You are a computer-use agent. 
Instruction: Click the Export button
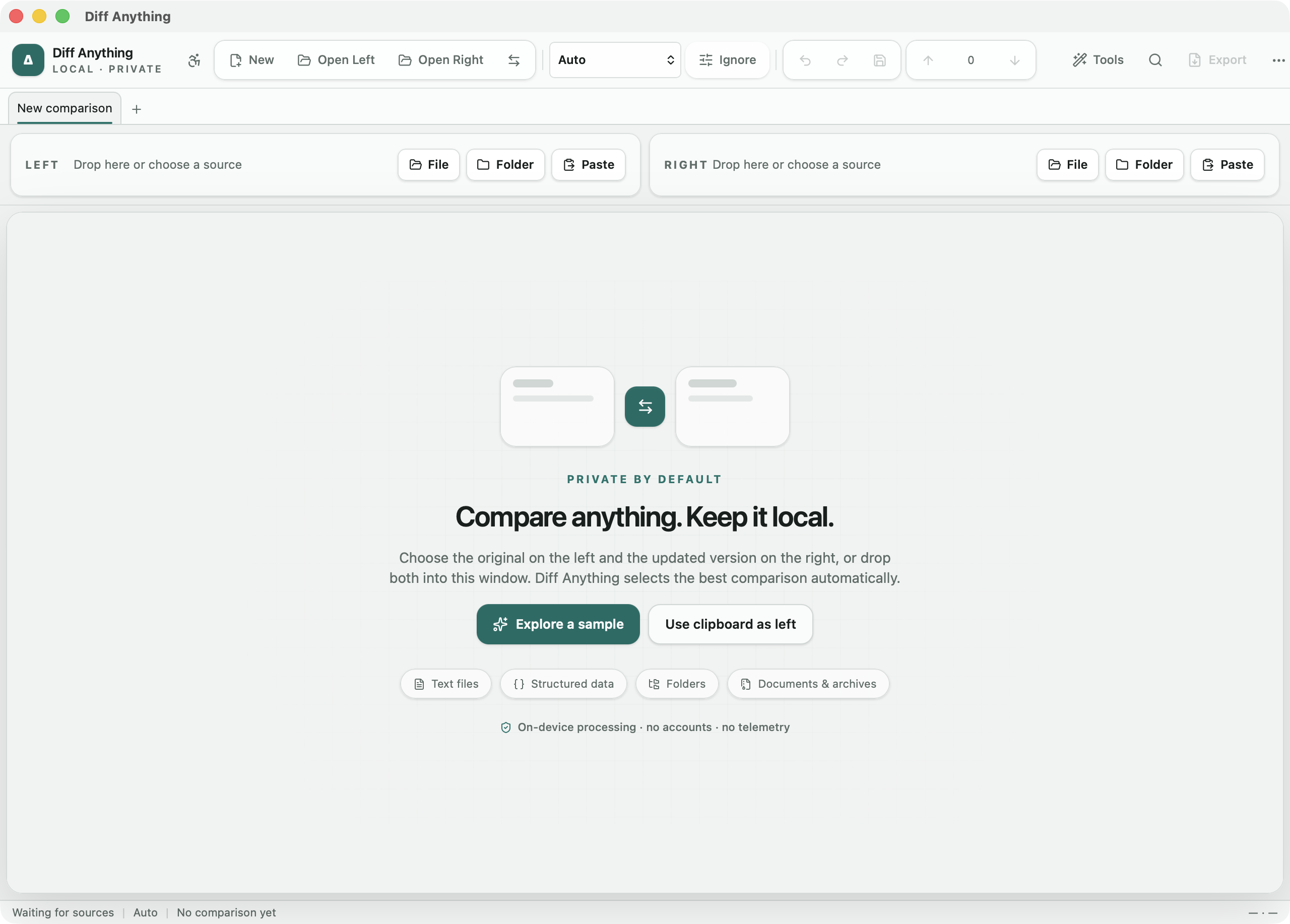[x=1217, y=60]
